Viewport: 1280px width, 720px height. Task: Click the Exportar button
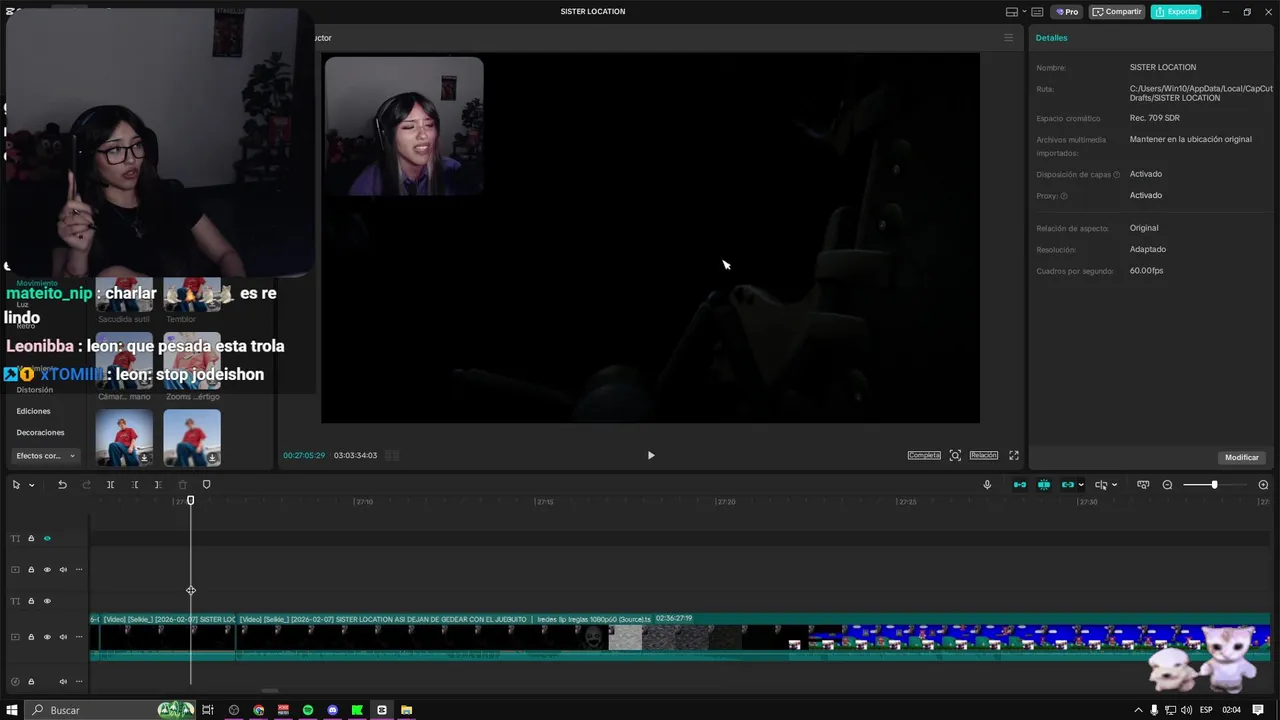[1176, 12]
